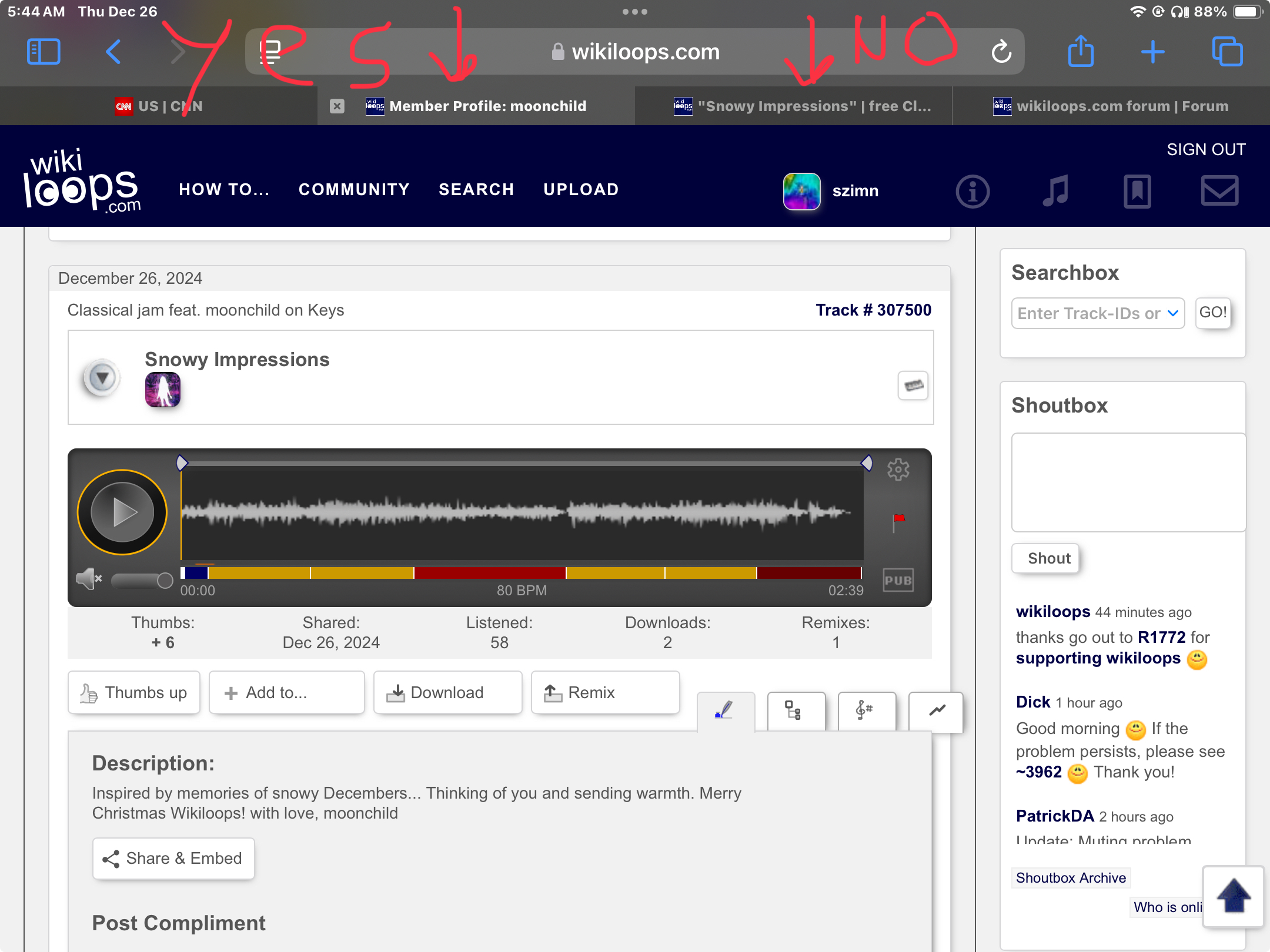
Task: Open Dick's profile link
Action: coord(1033,702)
